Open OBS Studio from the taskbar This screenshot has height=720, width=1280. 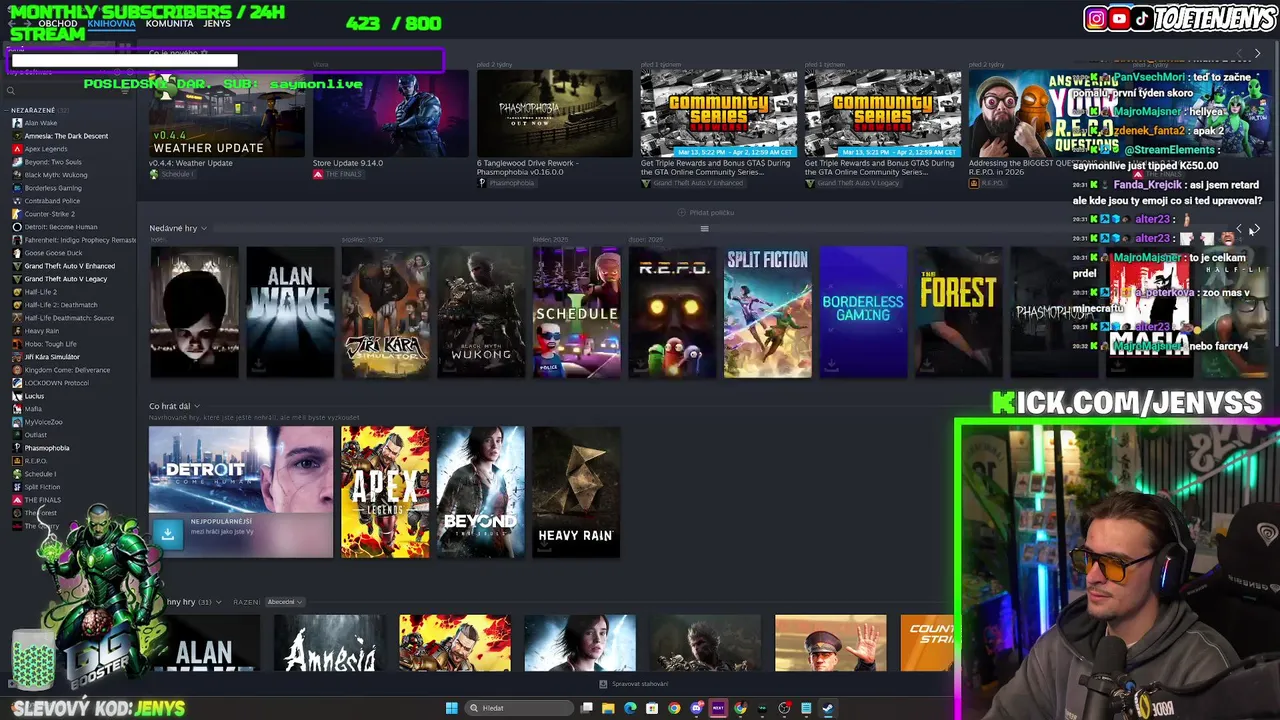point(784,708)
